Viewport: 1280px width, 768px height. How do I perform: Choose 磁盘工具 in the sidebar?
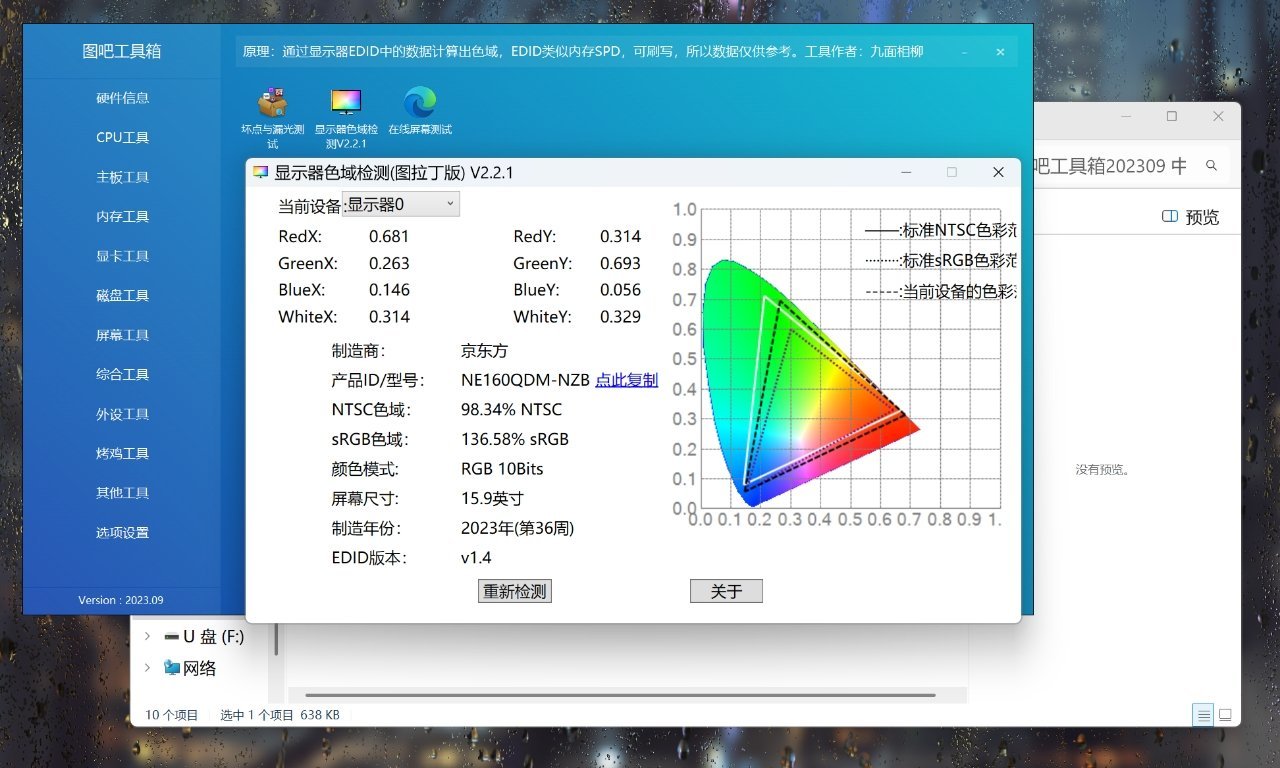point(122,295)
